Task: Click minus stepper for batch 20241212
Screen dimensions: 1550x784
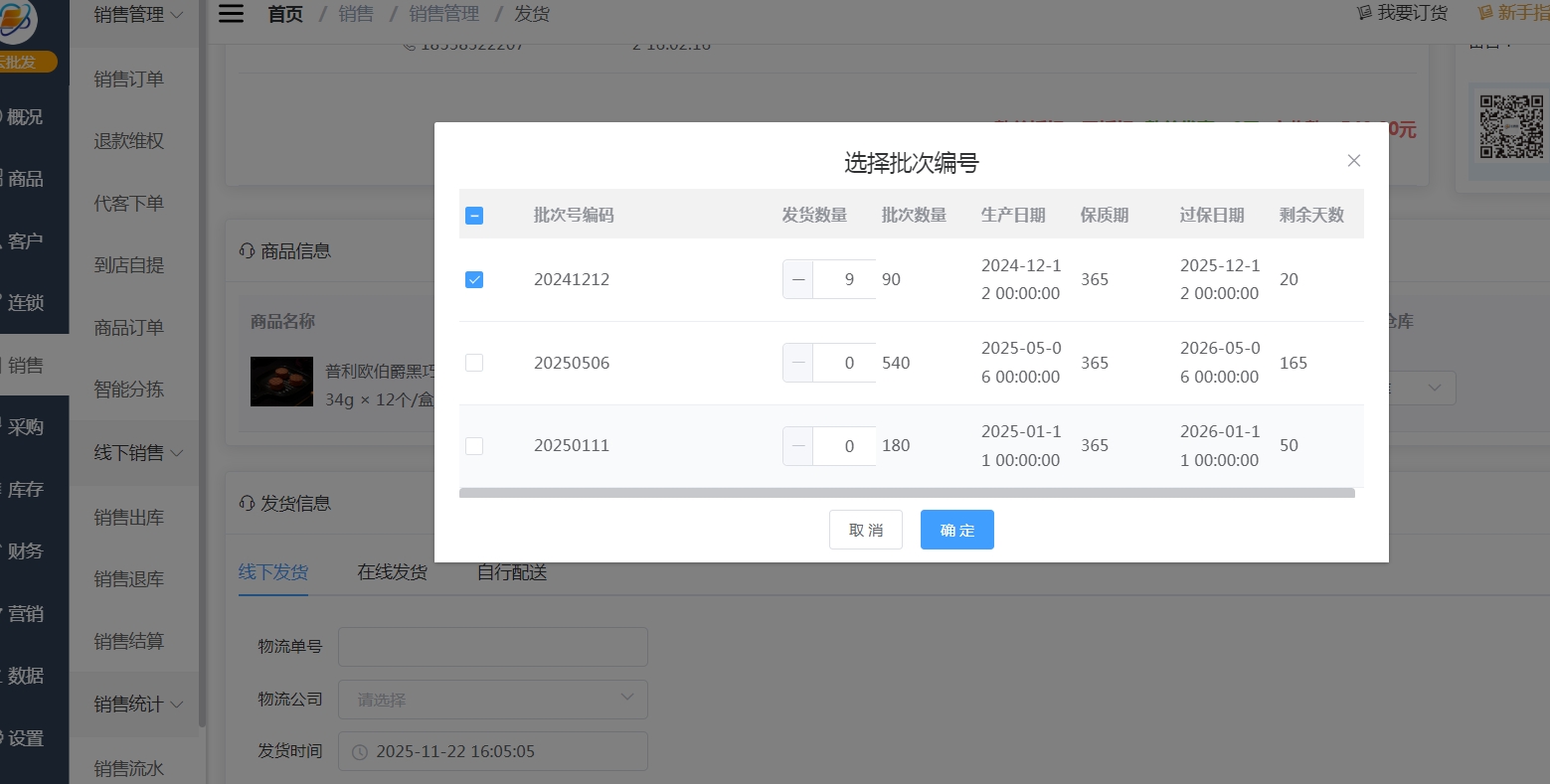Action: (798, 280)
